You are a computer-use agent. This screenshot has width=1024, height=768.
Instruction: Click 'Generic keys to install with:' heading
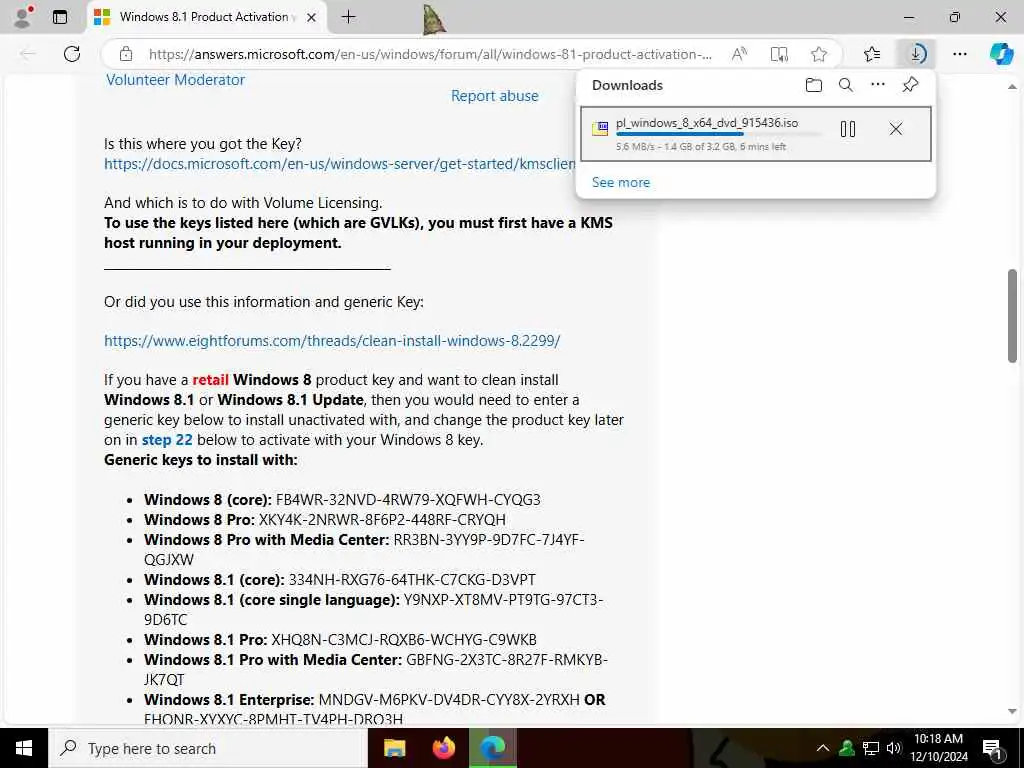200,460
